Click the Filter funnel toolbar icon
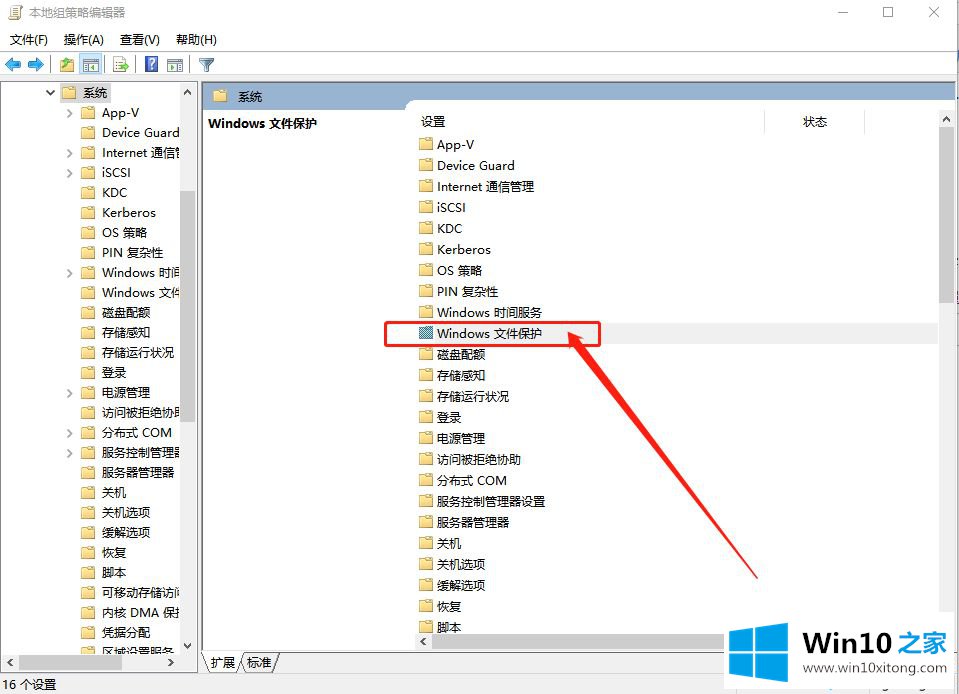The width and height of the screenshot is (959, 694). pos(207,65)
